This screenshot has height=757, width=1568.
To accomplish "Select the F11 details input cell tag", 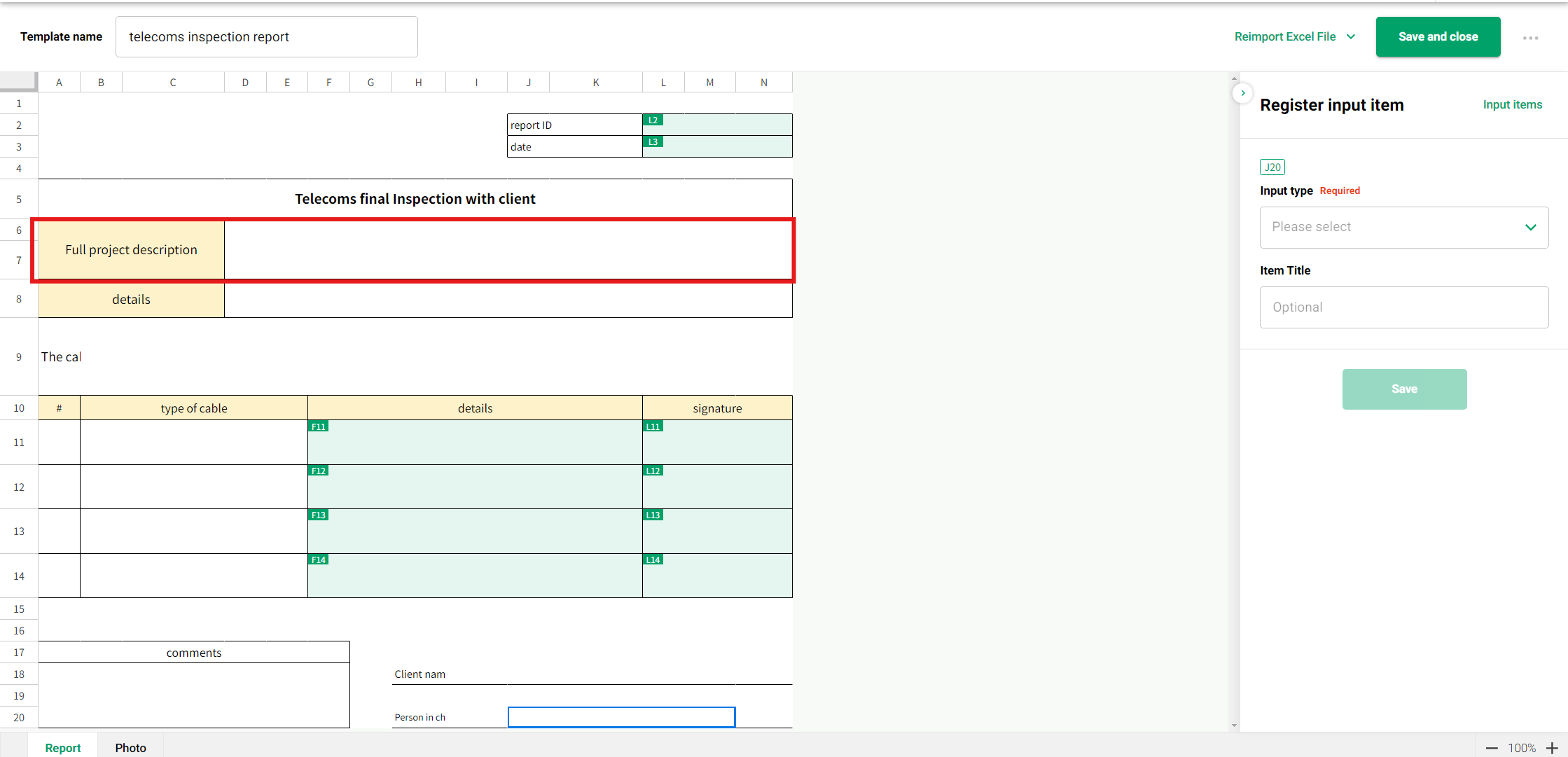I will tap(319, 426).
